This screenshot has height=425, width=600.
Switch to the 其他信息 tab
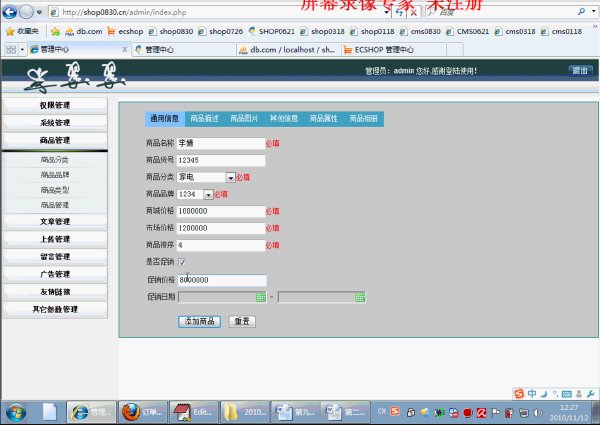coord(284,119)
